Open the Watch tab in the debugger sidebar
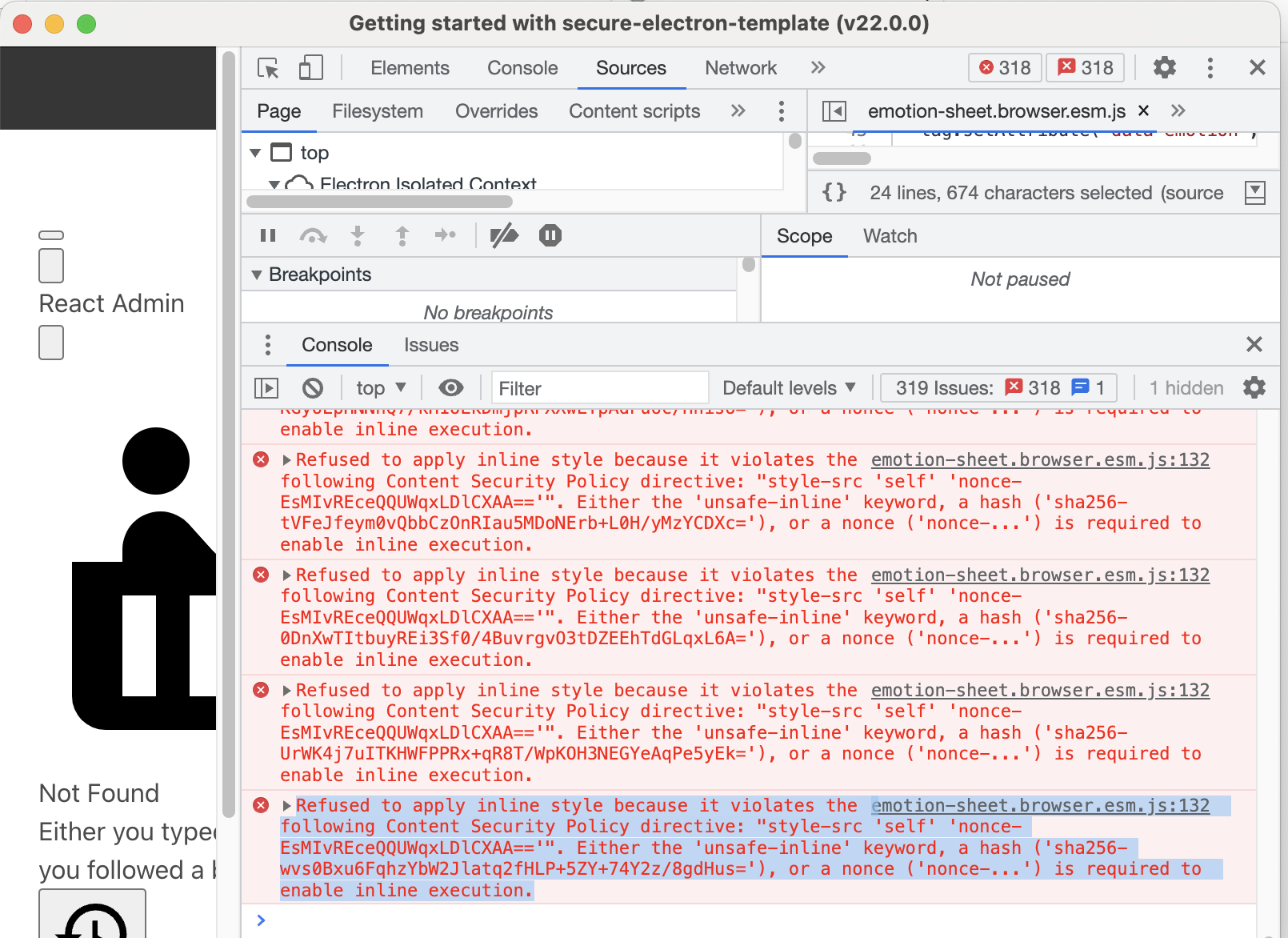Screen dimensions: 1288x938 (890, 235)
